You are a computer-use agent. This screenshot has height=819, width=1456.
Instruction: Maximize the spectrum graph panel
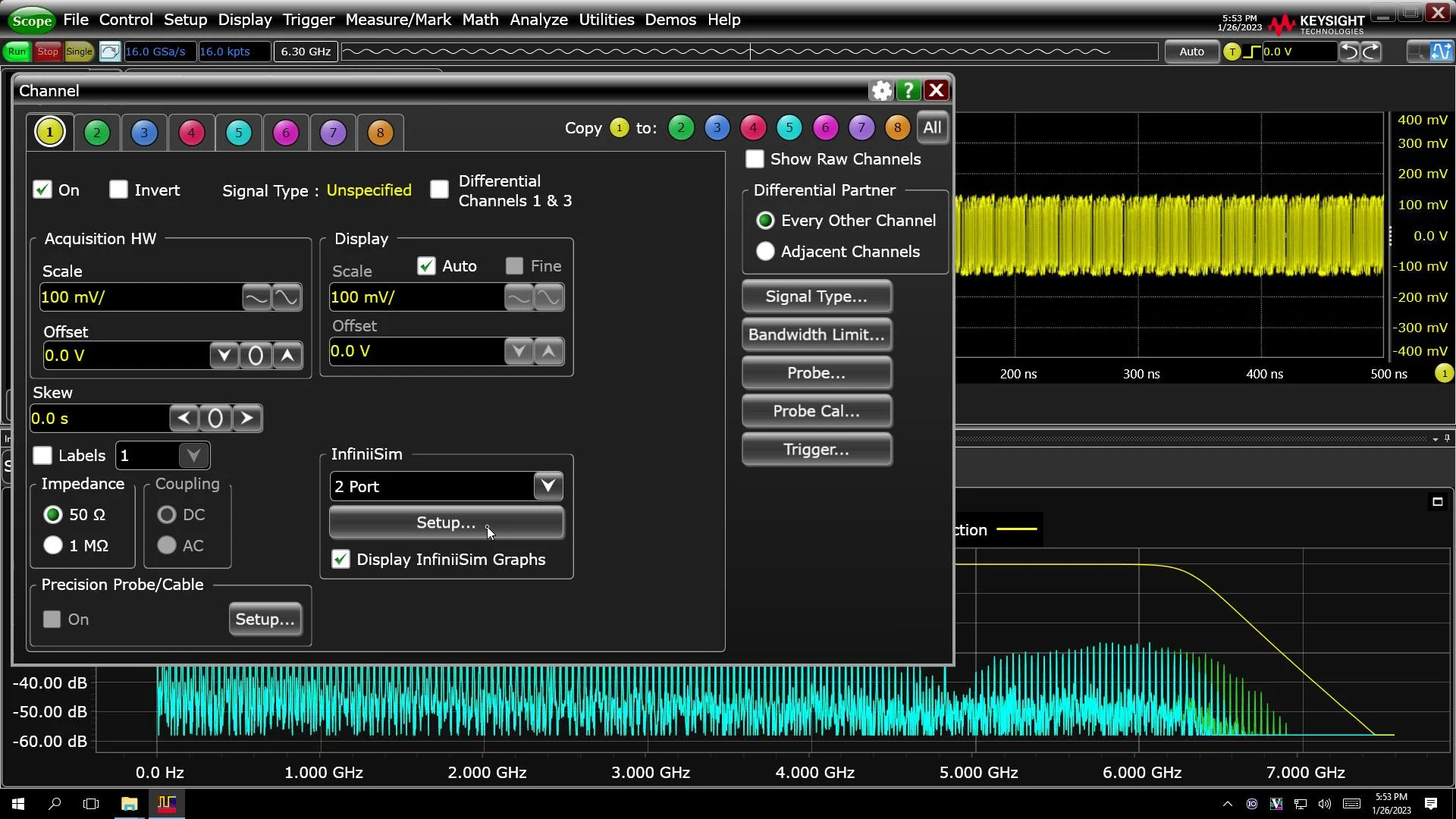[1437, 502]
